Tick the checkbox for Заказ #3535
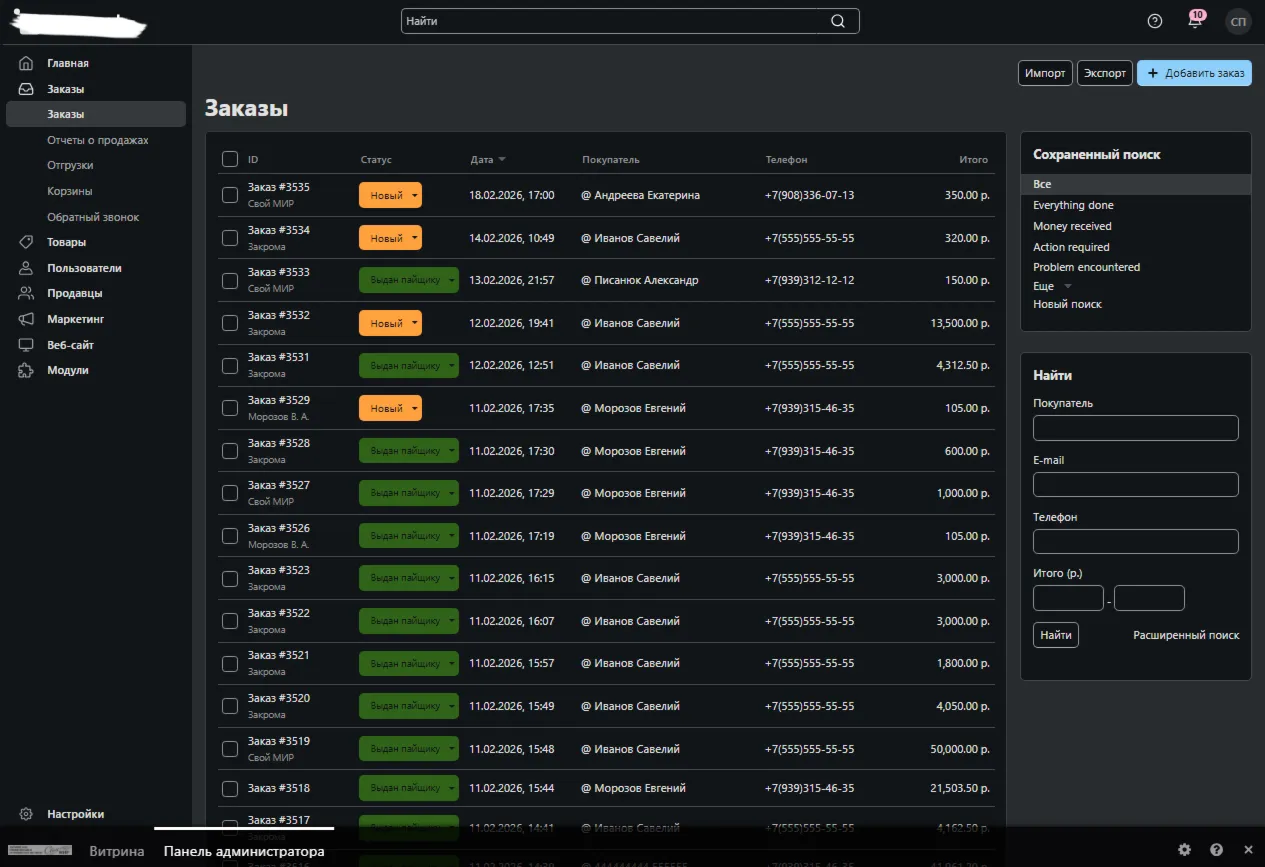This screenshot has height=867, width=1265. (230, 195)
